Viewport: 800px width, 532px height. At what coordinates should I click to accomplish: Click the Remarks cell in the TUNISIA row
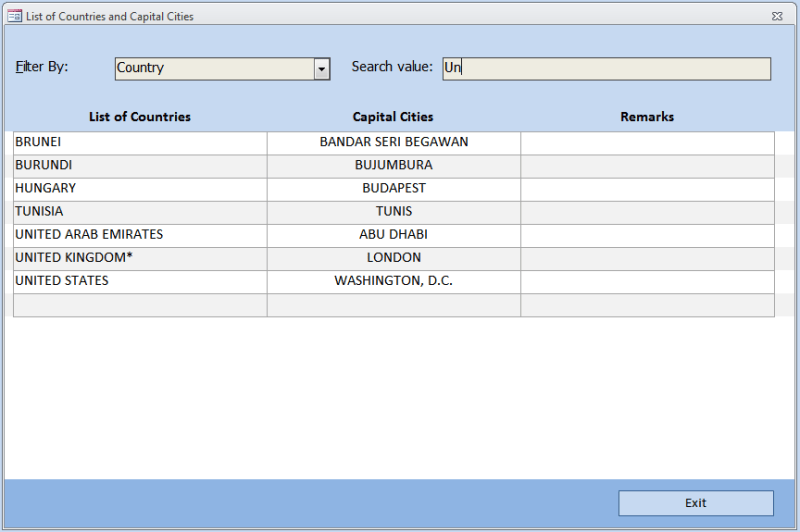click(x=647, y=213)
